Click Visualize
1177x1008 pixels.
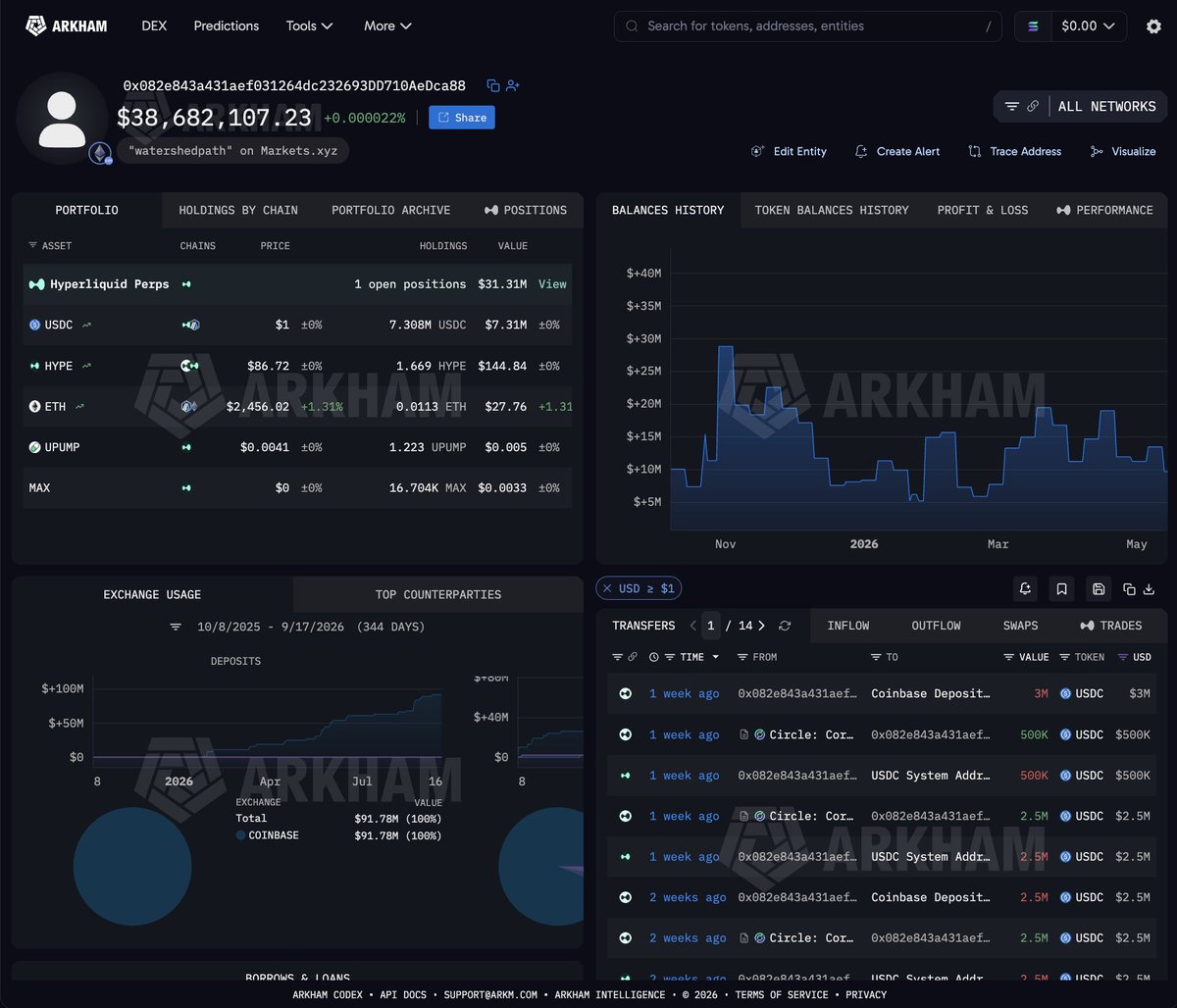[1123, 151]
